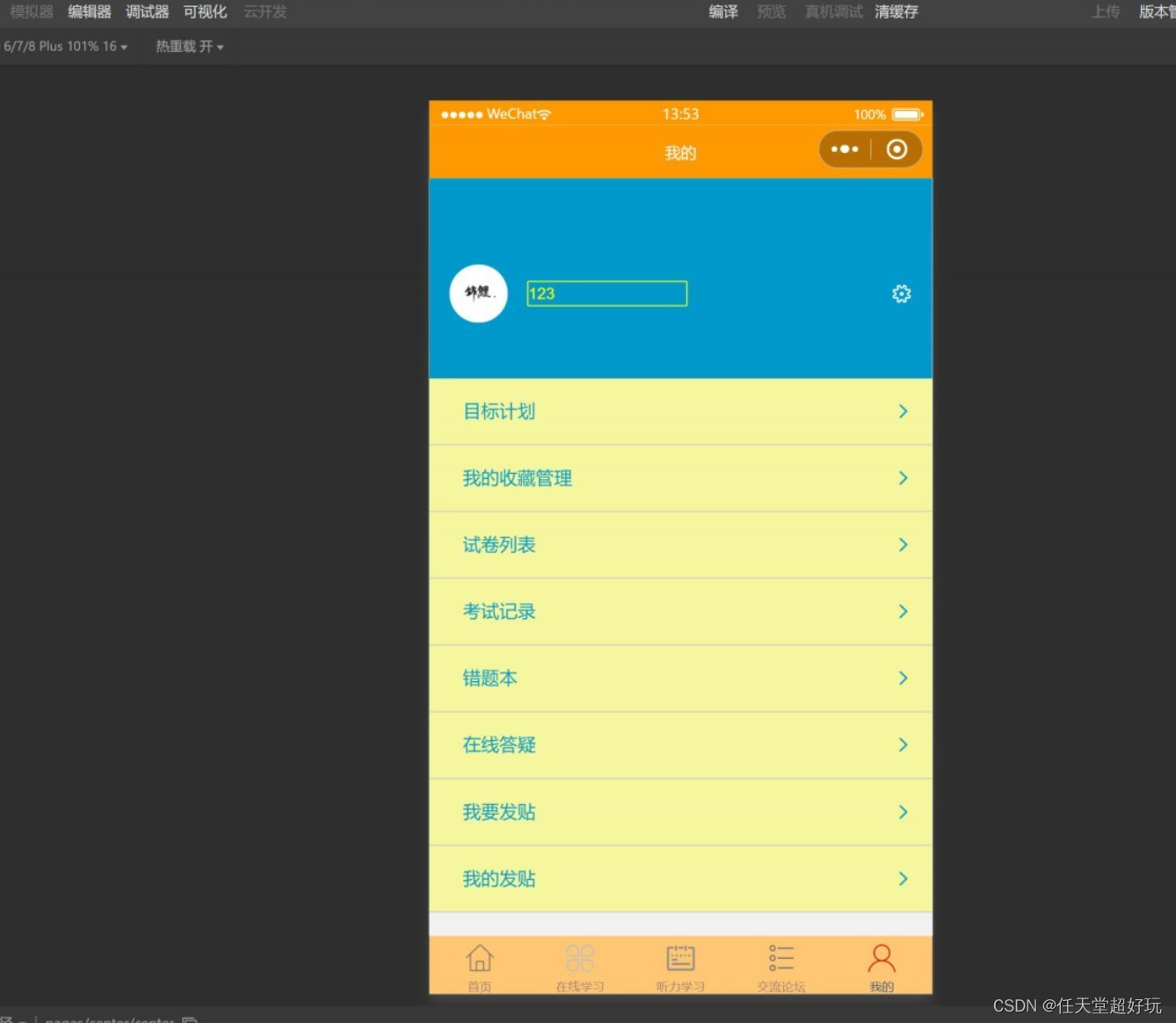
Task: Click the 编译 compile button
Action: click(723, 11)
